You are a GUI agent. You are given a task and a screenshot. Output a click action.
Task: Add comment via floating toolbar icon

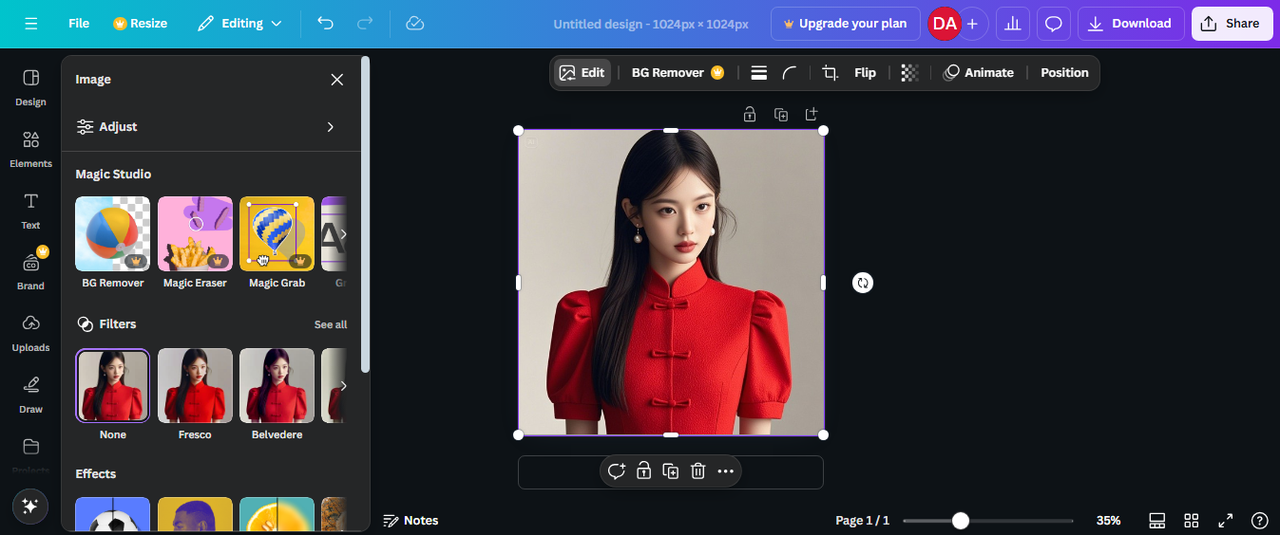click(616, 471)
